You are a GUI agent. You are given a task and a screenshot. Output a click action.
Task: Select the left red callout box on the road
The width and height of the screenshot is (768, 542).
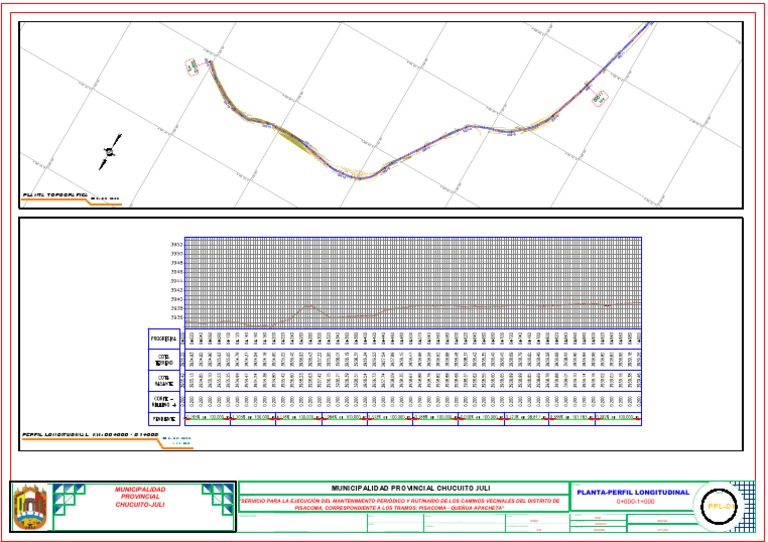point(192,67)
